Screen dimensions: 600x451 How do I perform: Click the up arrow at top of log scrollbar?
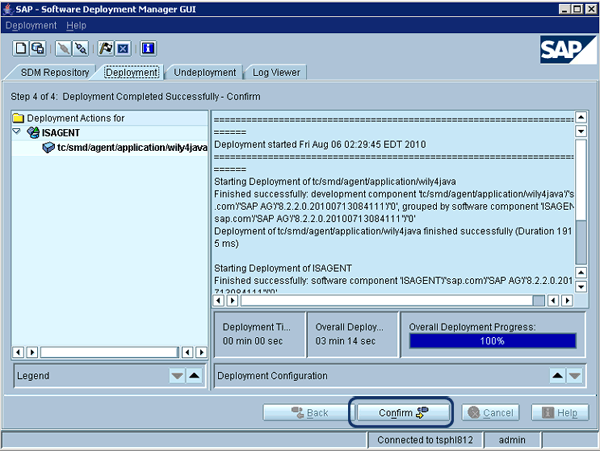[581, 117]
